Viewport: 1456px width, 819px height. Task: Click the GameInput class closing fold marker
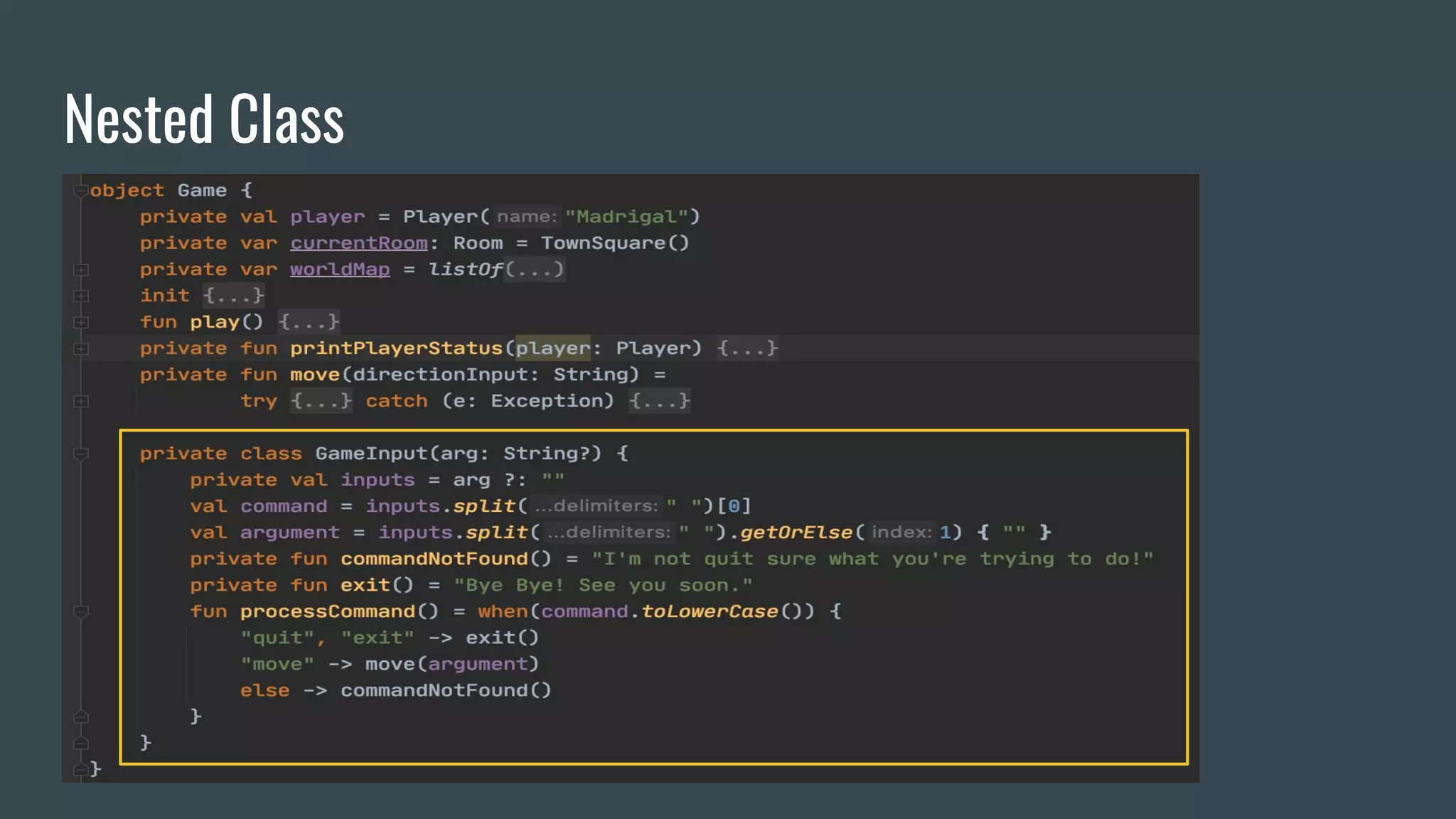pyautogui.click(x=81, y=743)
